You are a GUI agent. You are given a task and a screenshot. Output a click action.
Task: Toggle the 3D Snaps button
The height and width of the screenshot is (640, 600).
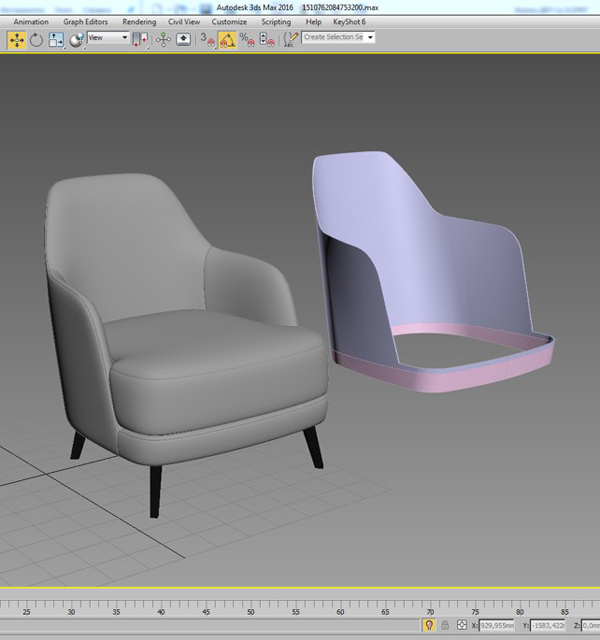pyautogui.click(x=207, y=40)
